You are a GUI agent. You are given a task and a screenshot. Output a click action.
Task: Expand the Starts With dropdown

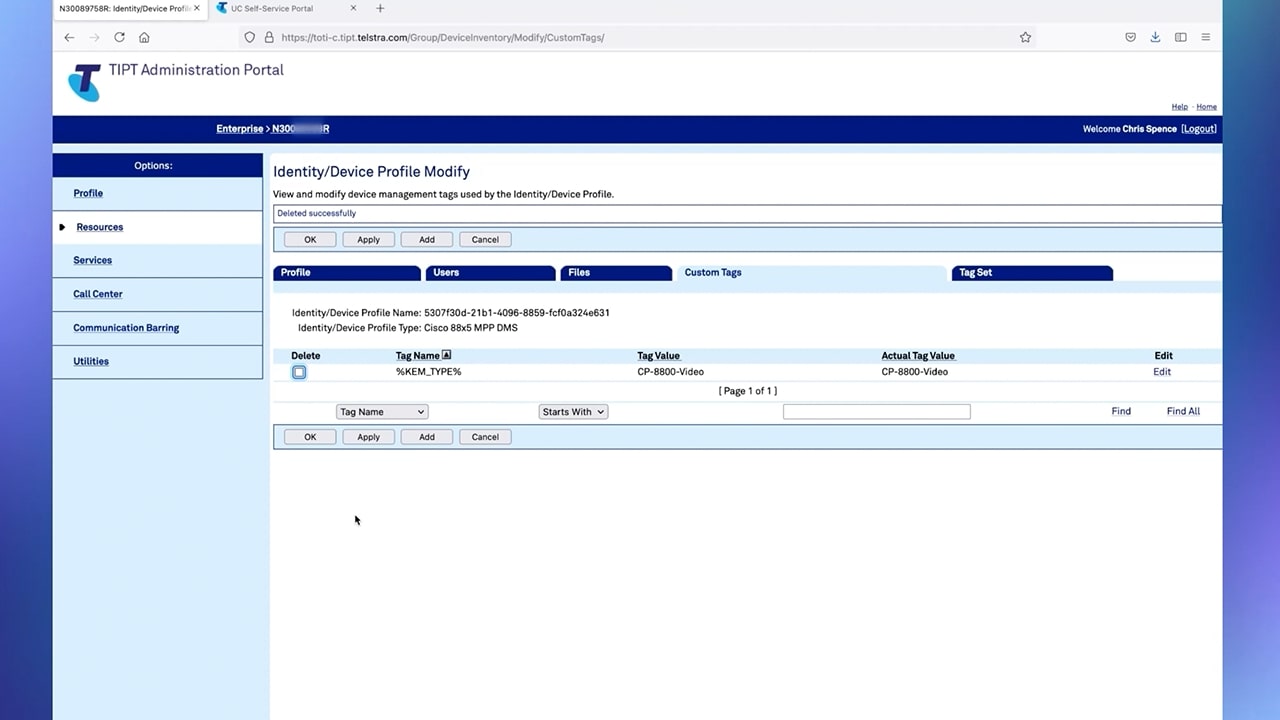point(573,412)
